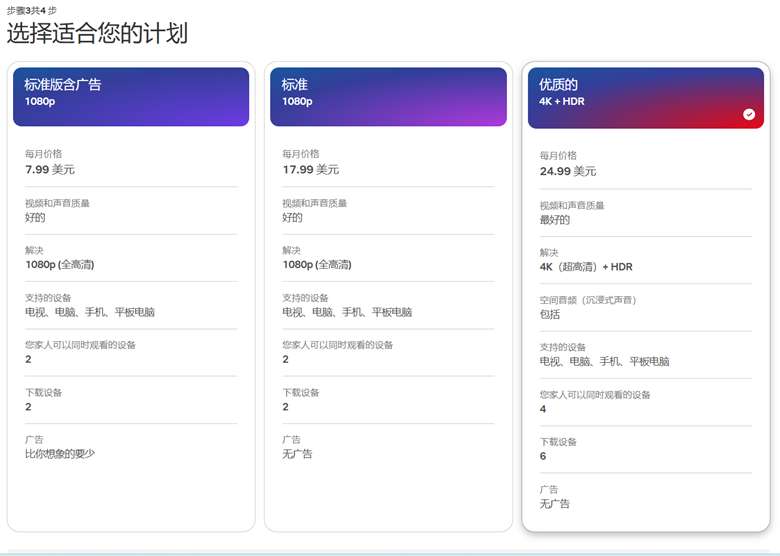Image resolution: width=780 pixels, height=556 pixels.
Task: Select the 标准版含广告 plan header
Action: 131,96
